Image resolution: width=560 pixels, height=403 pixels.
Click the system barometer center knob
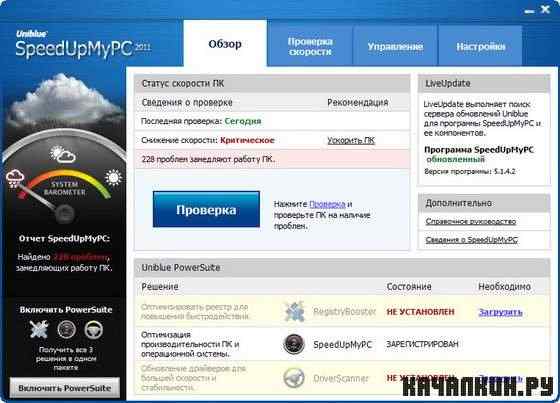point(65,214)
